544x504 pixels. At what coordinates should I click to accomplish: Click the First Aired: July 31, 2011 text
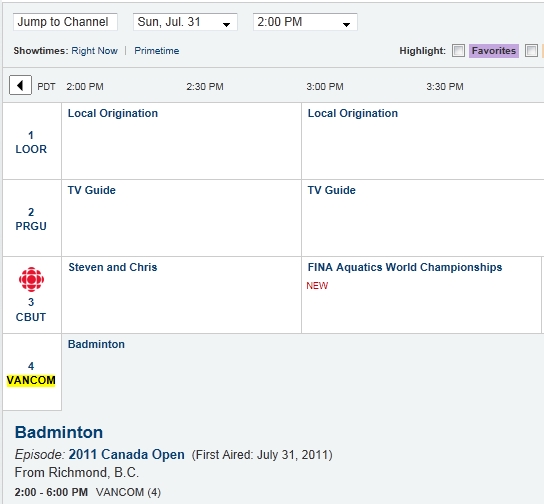point(262,454)
